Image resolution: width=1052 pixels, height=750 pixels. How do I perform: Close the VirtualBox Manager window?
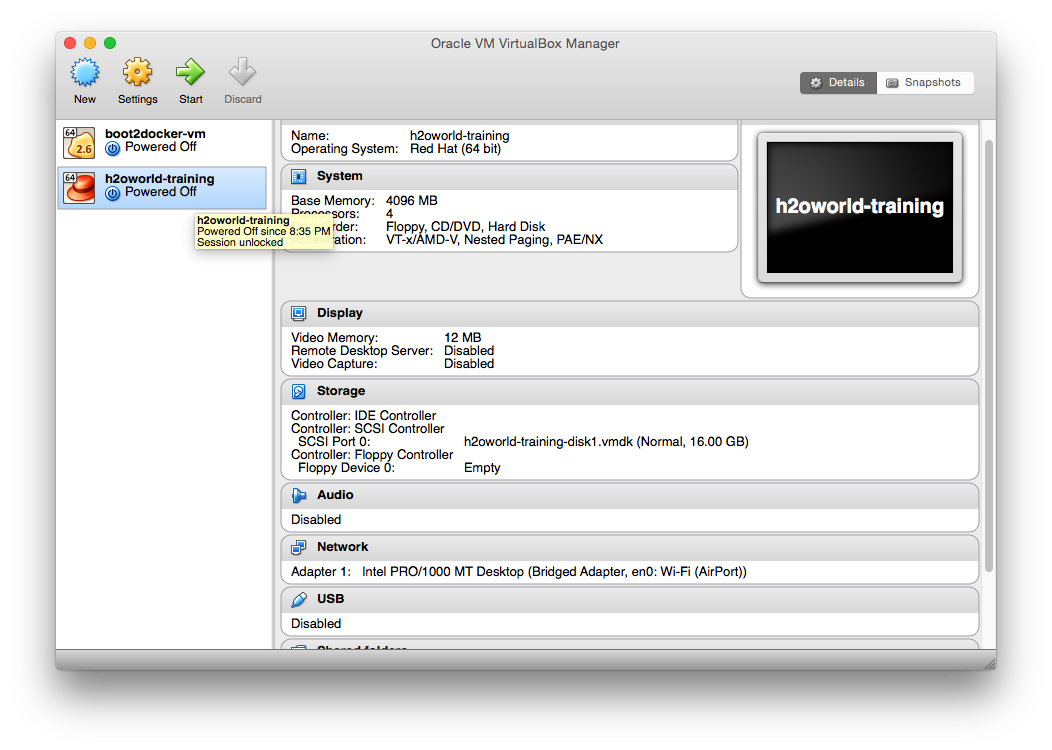coord(70,43)
